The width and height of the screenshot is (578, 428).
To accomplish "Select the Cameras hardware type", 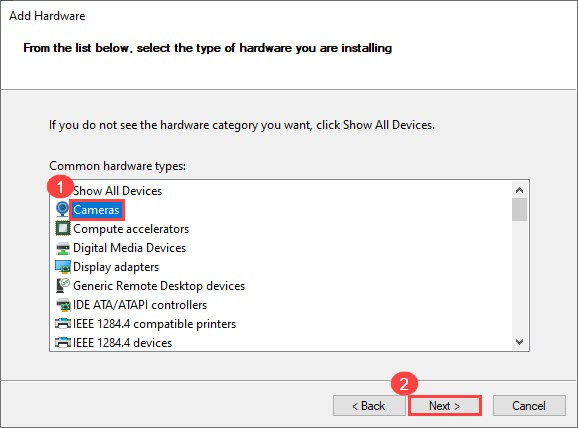I will click(x=96, y=210).
